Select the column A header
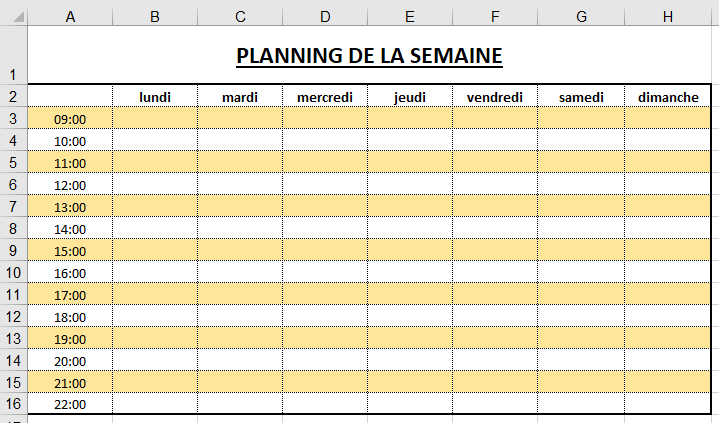The width and height of the screenshot is (719, 423). tap(70, 15)
